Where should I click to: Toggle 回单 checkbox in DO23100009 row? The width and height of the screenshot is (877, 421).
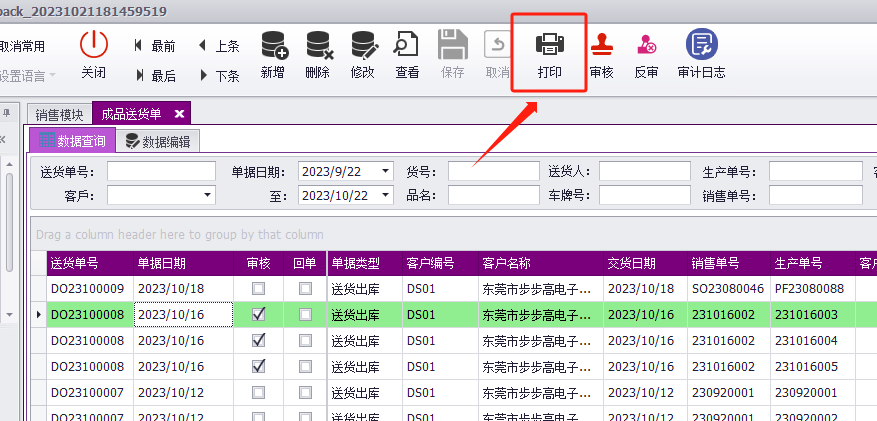[305, 288]
